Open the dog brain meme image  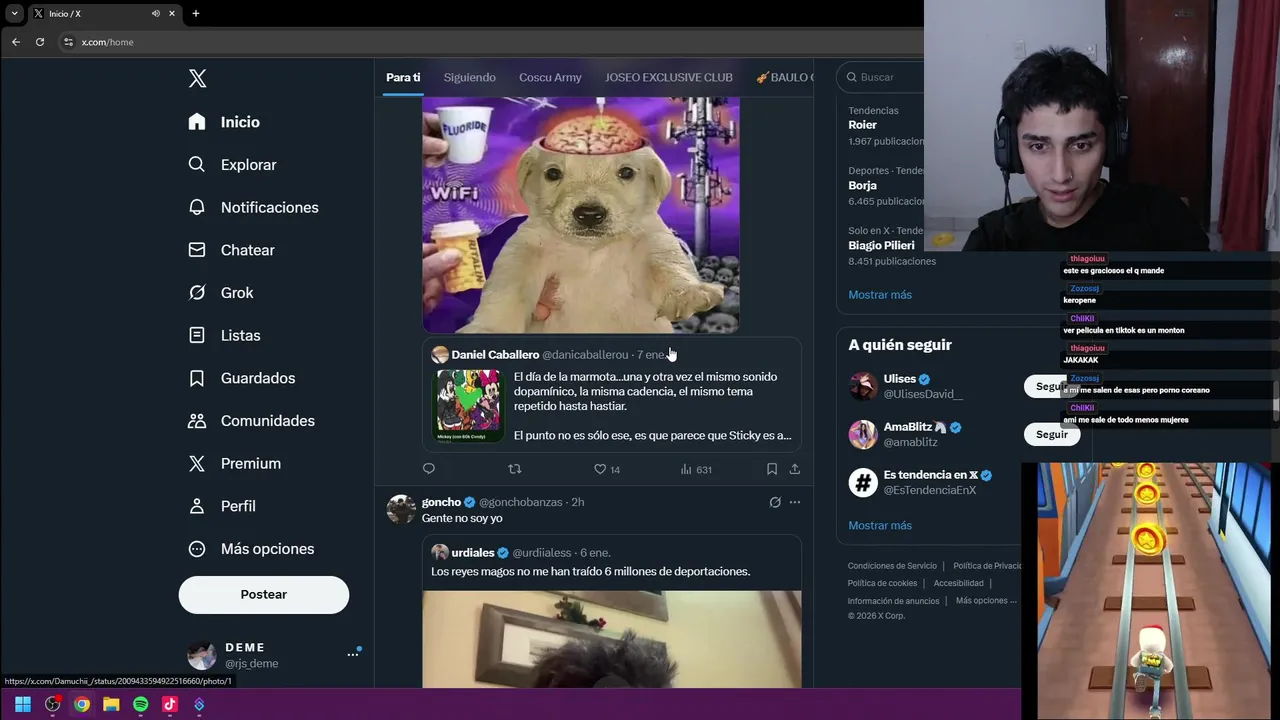(581, 215)
